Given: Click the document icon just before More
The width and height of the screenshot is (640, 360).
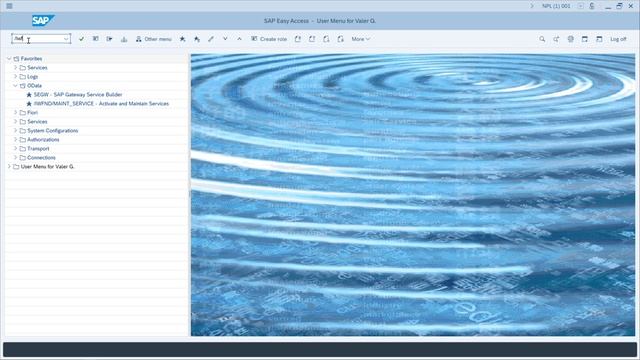Looking at the screenshot, I should [340, 39].
